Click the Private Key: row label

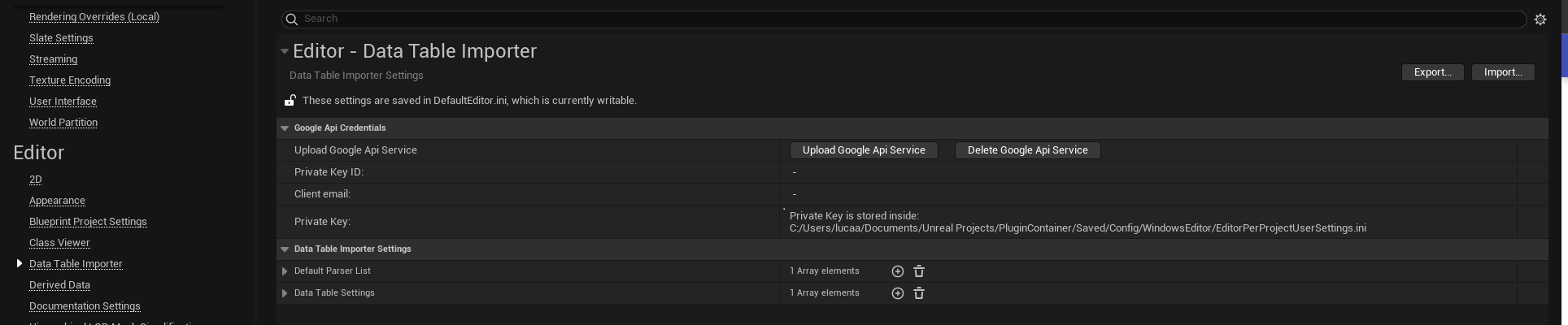(x=322, y=222)
